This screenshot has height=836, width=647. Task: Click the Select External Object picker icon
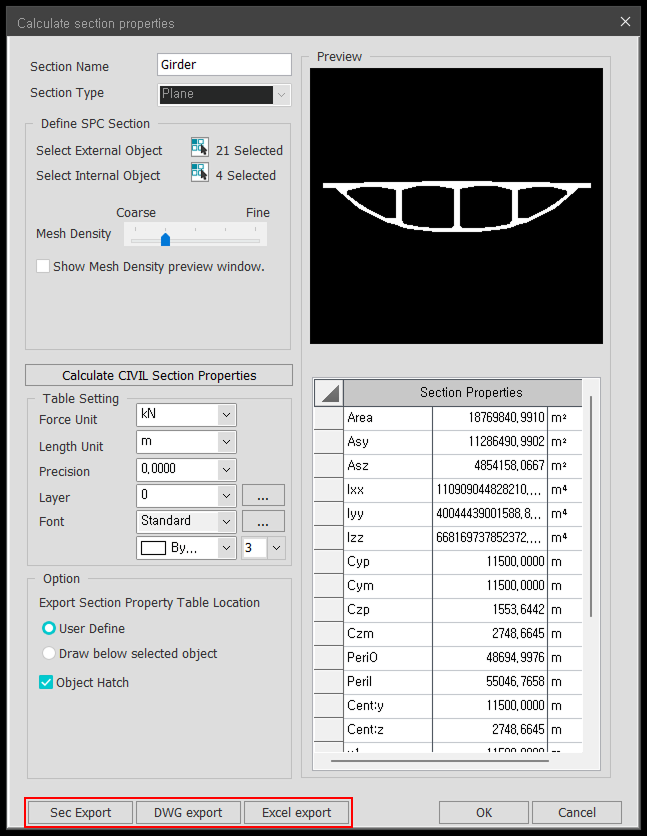point(200,147)
